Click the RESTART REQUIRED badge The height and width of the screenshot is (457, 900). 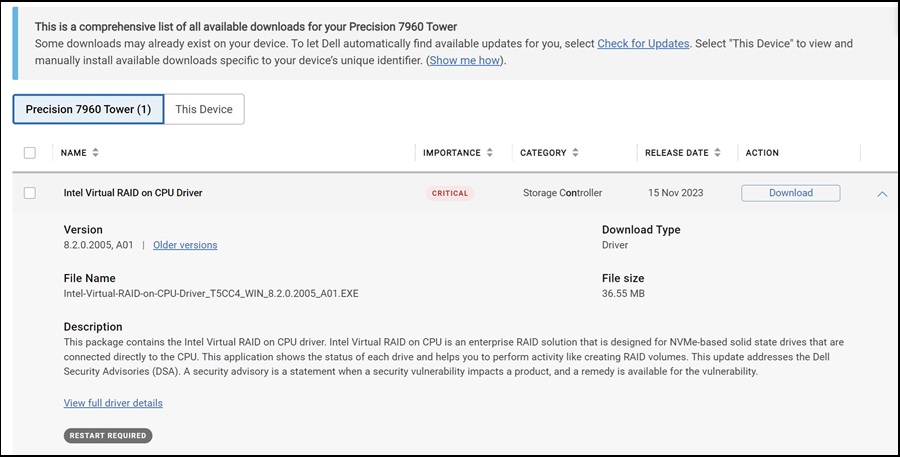108,436
